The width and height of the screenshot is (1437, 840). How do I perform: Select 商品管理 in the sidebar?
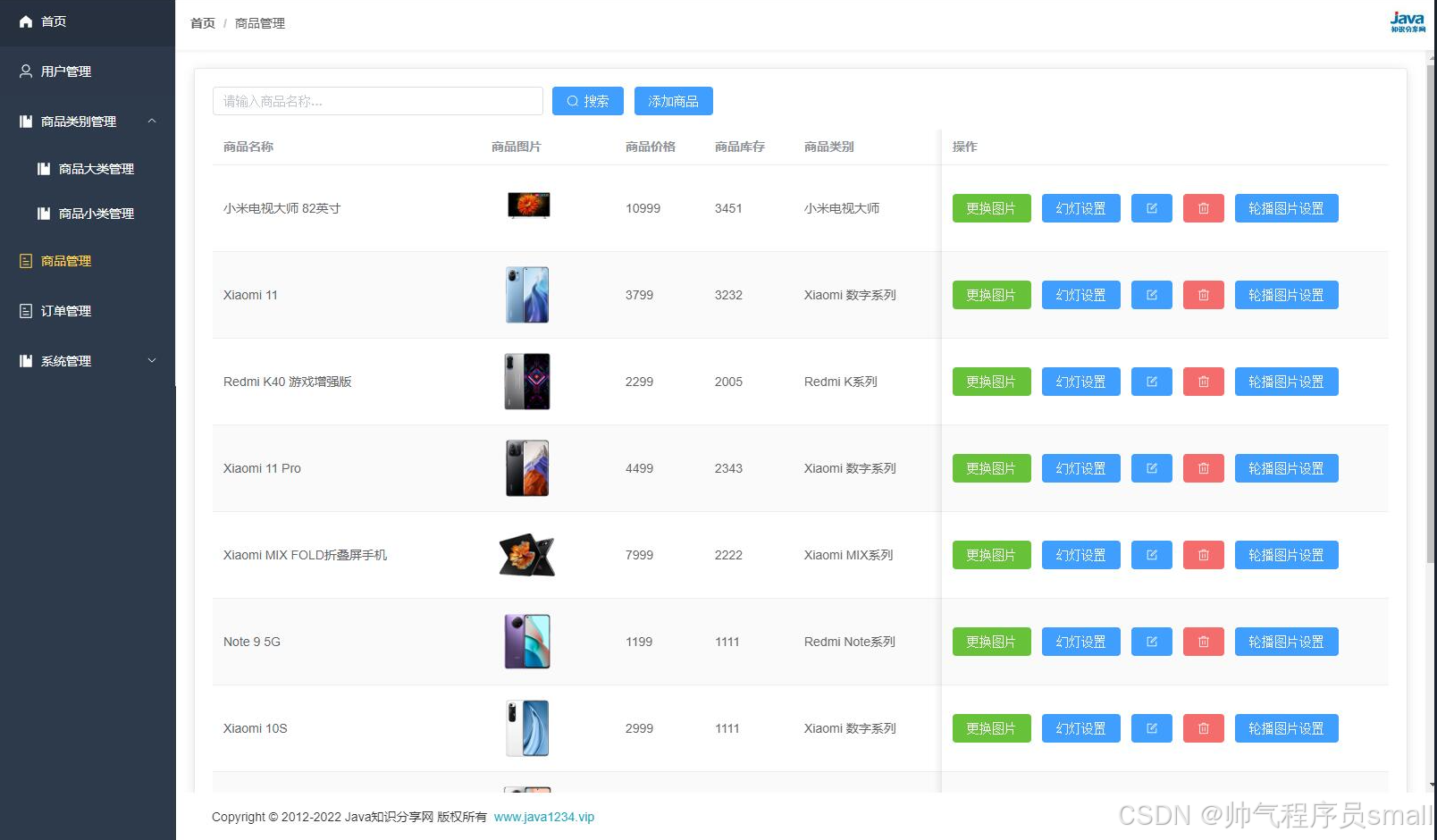(88, 261)
